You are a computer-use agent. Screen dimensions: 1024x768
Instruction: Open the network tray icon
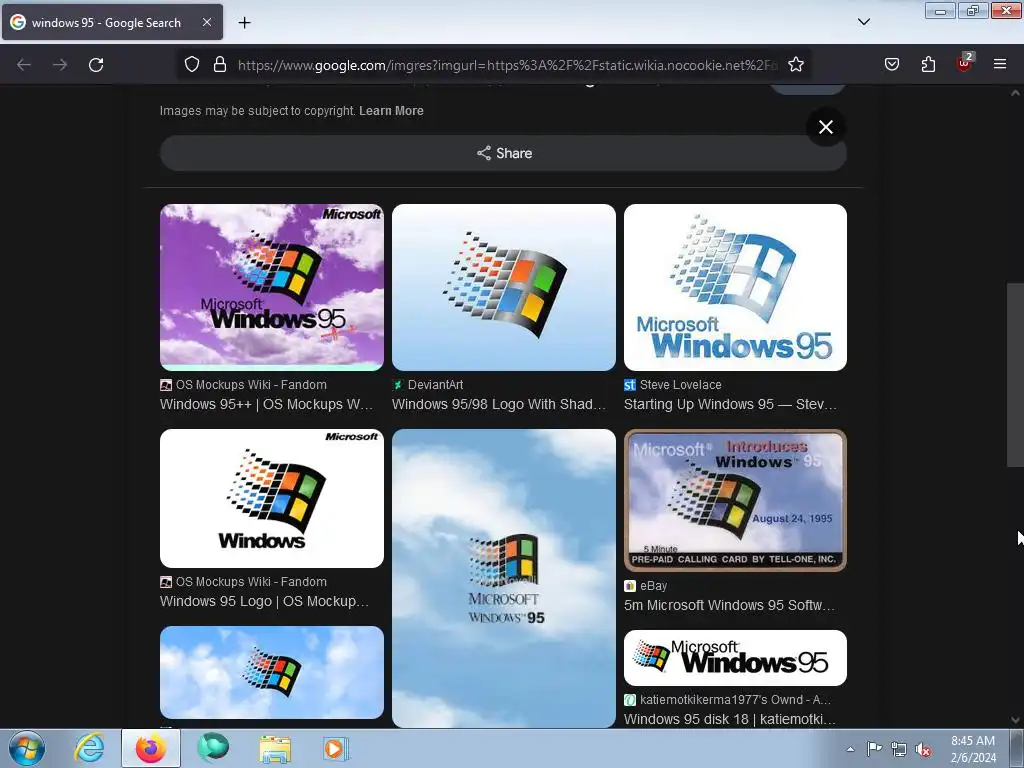tap(899, 749)
